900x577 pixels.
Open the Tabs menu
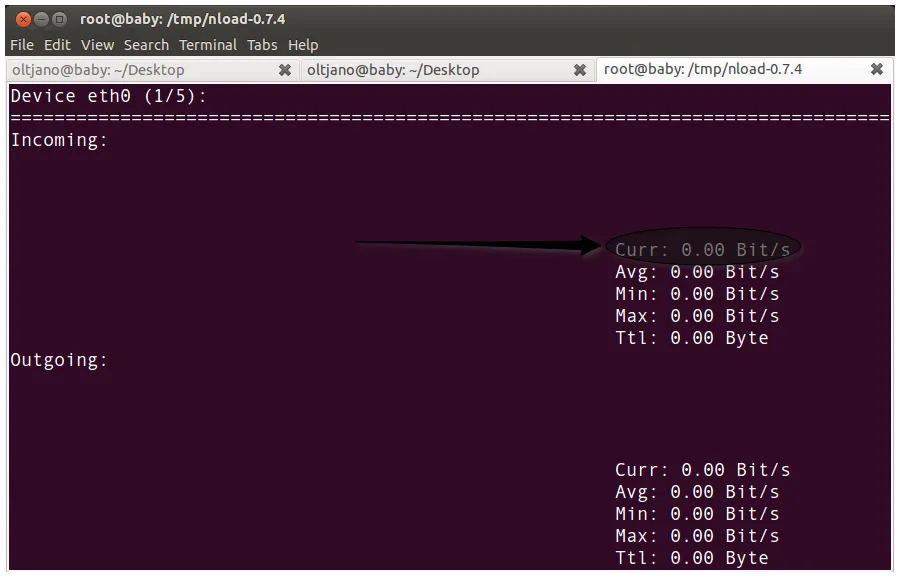click(261, 44)
